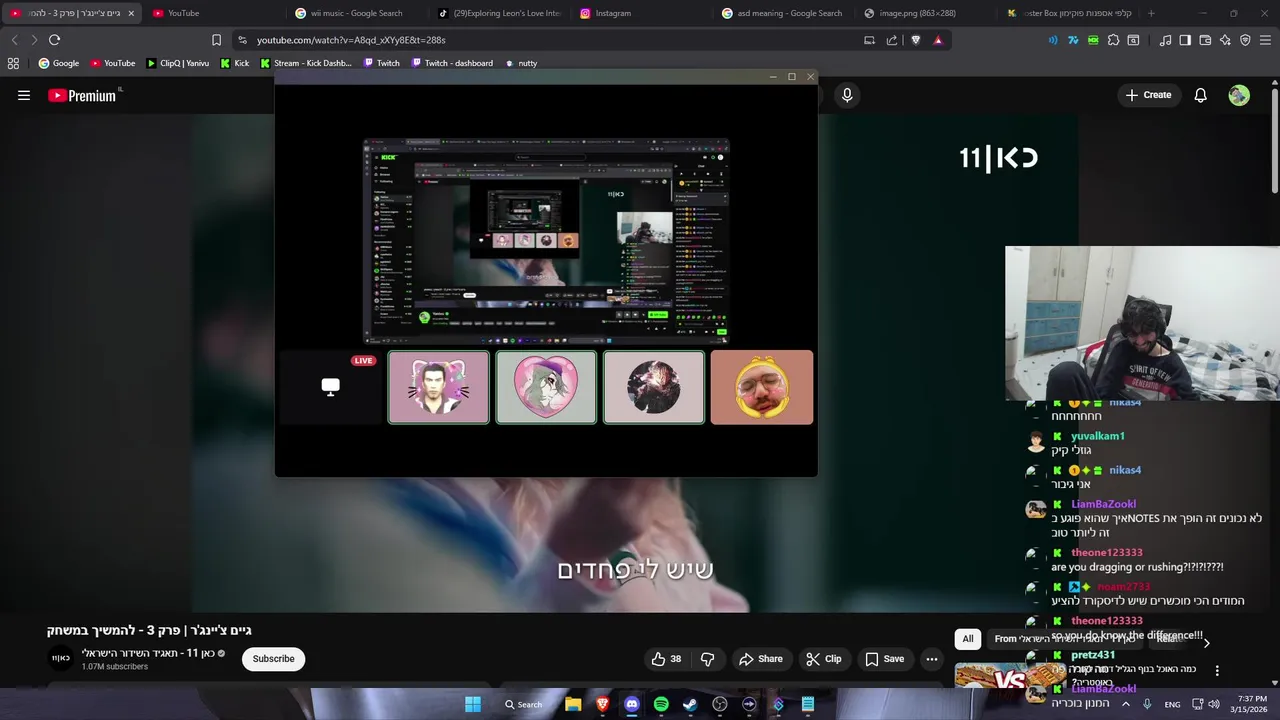1280x720 pixels.
Task: Reload the page with refresh icon
Action: (54, 40)
